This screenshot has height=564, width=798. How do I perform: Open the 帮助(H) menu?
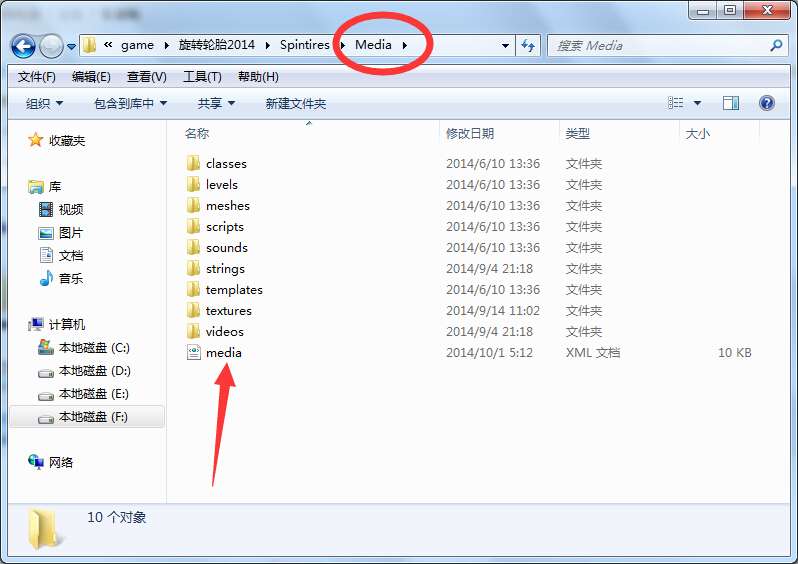coord(258,77)
